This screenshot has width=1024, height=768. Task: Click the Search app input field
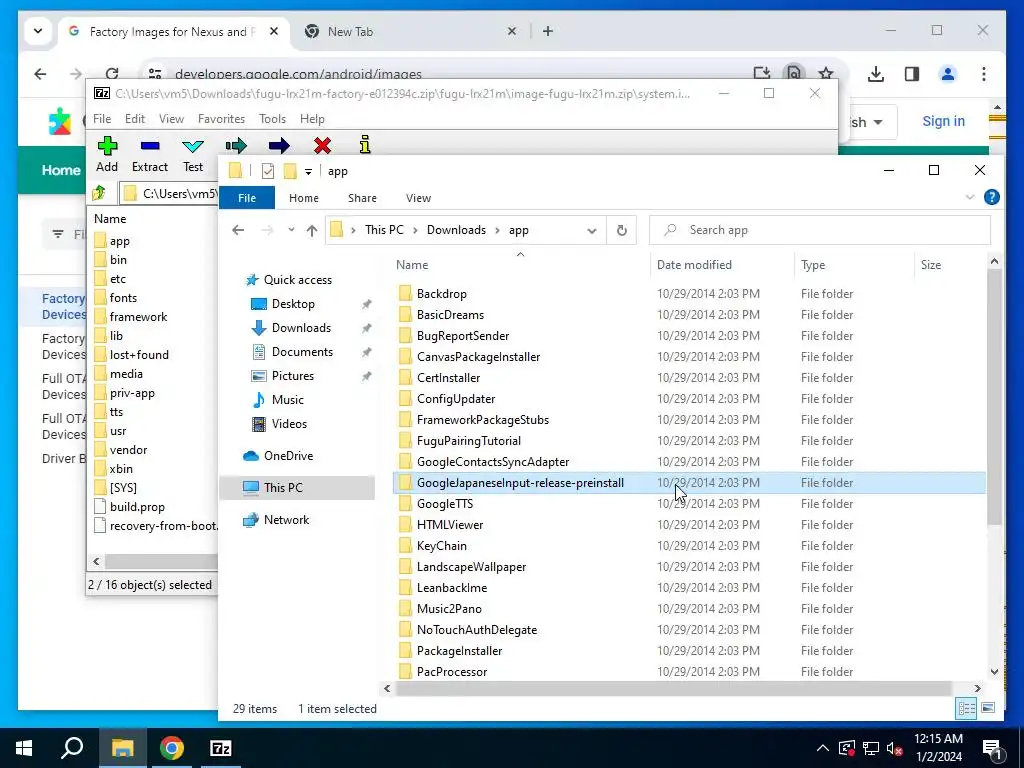coord(819,230)
